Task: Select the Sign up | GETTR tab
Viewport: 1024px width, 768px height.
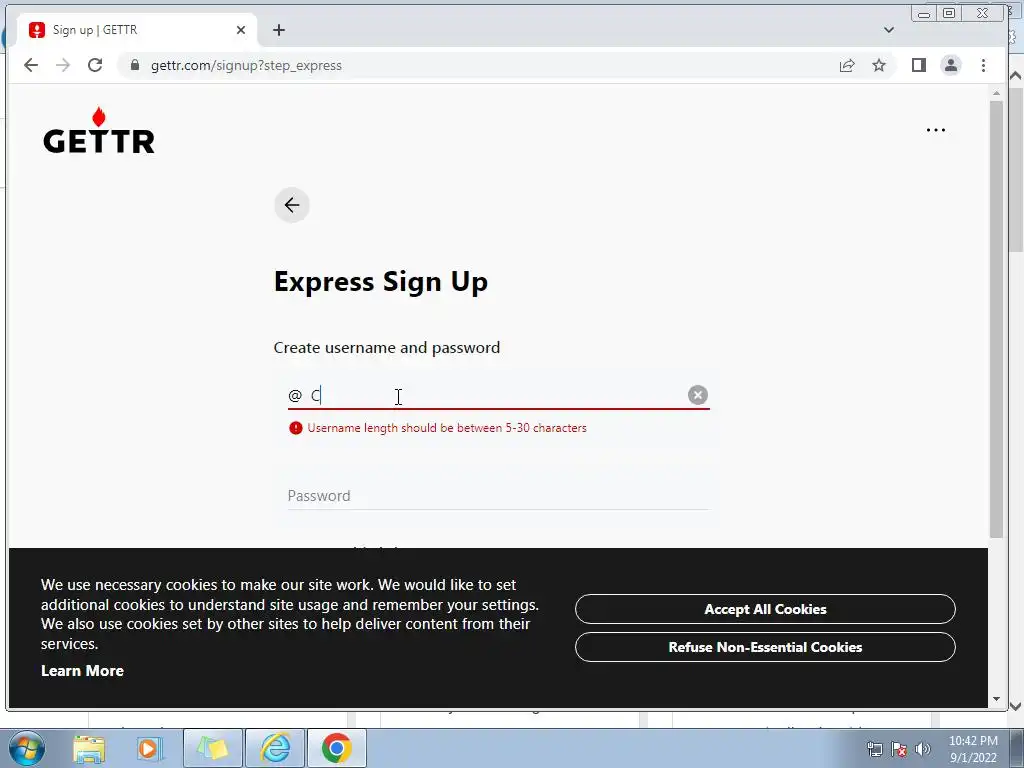Action: tap(138, 30)
